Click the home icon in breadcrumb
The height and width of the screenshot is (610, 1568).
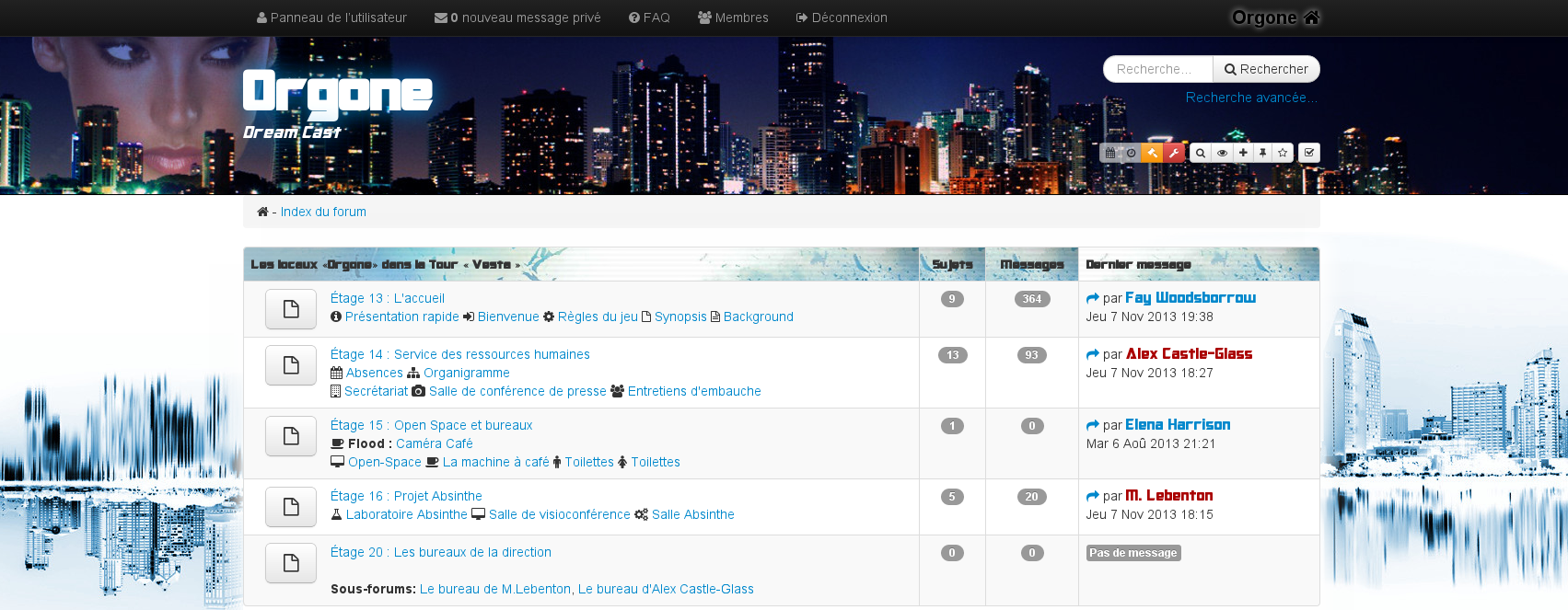[x=262, y=212]
